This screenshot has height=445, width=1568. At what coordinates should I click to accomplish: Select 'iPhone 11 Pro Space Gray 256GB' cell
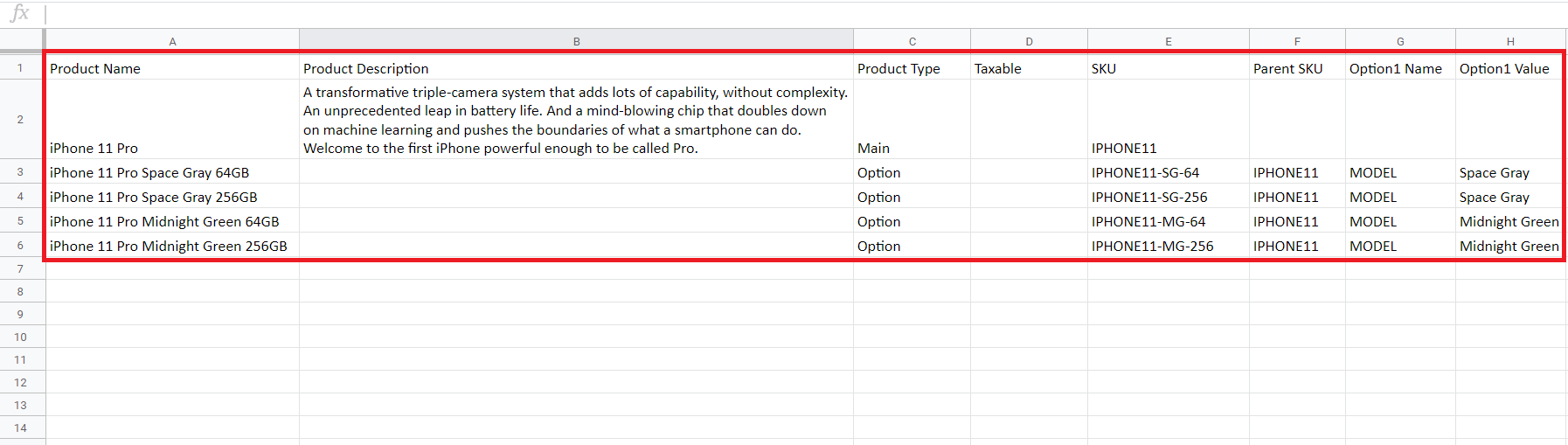172,197
